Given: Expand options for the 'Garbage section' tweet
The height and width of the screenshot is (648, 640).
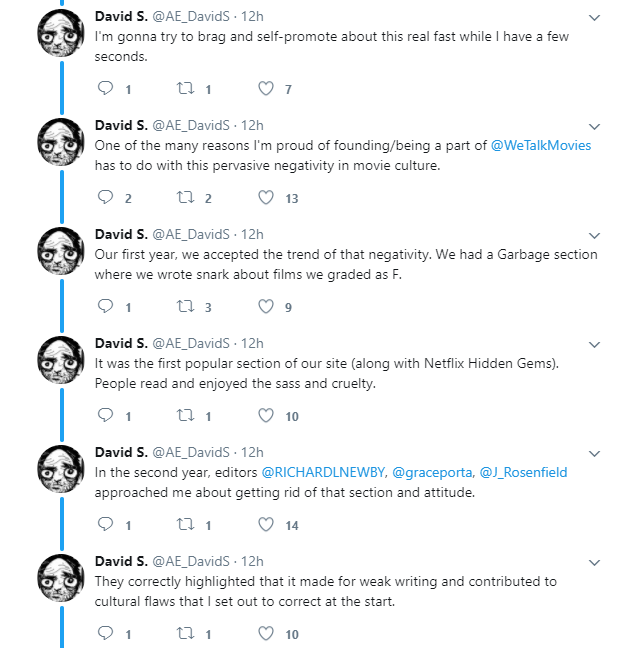Looking at the screenshot, I should coord(594,236).
